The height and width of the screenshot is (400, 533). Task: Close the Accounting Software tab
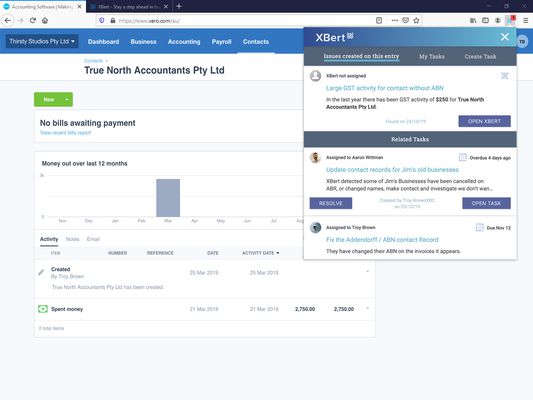tap(79, 6)
